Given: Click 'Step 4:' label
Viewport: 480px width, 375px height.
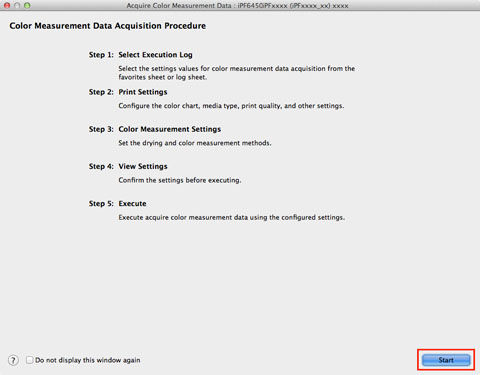Looking at the screenshot, I should 101,166.
